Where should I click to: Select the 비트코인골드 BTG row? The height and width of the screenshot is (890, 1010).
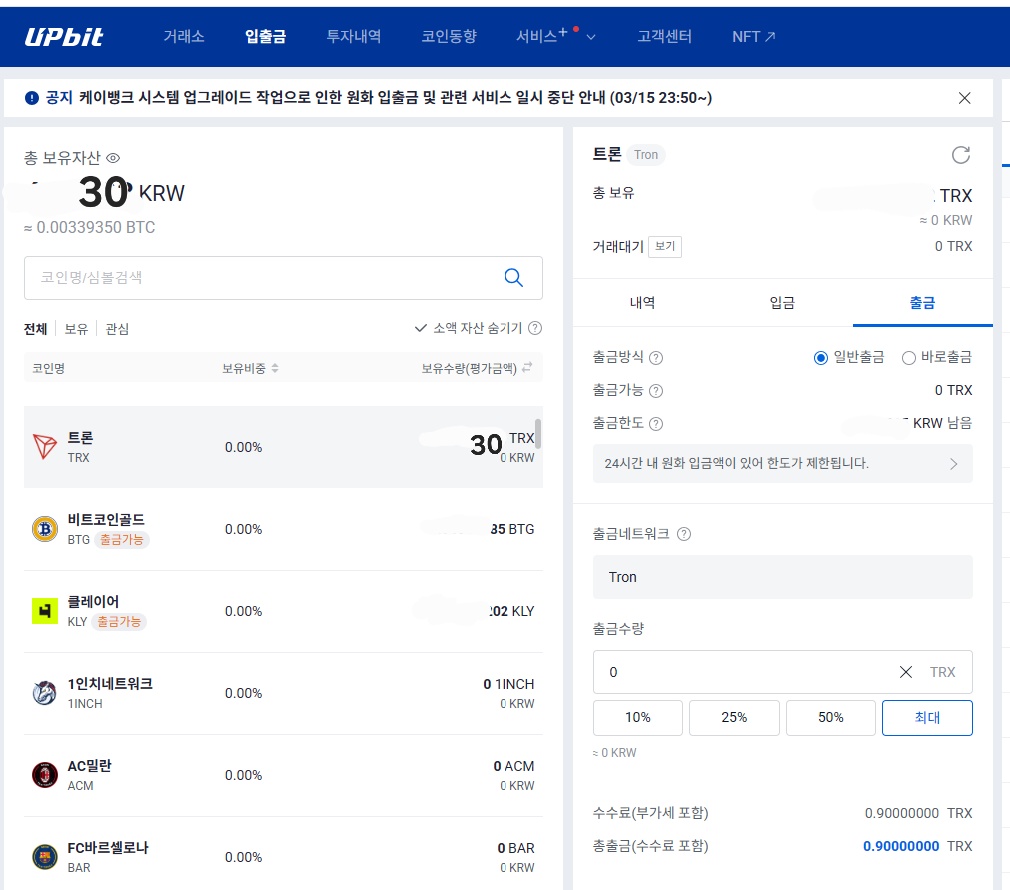pyautogui.click(x=283, y=529)
